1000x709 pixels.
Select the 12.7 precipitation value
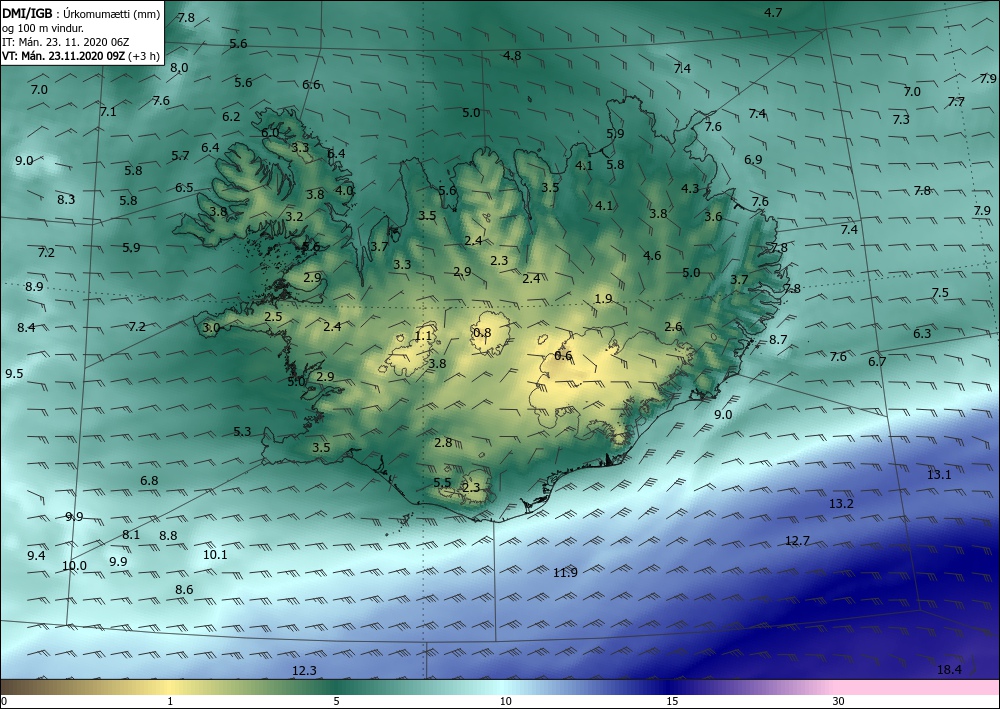797,541
